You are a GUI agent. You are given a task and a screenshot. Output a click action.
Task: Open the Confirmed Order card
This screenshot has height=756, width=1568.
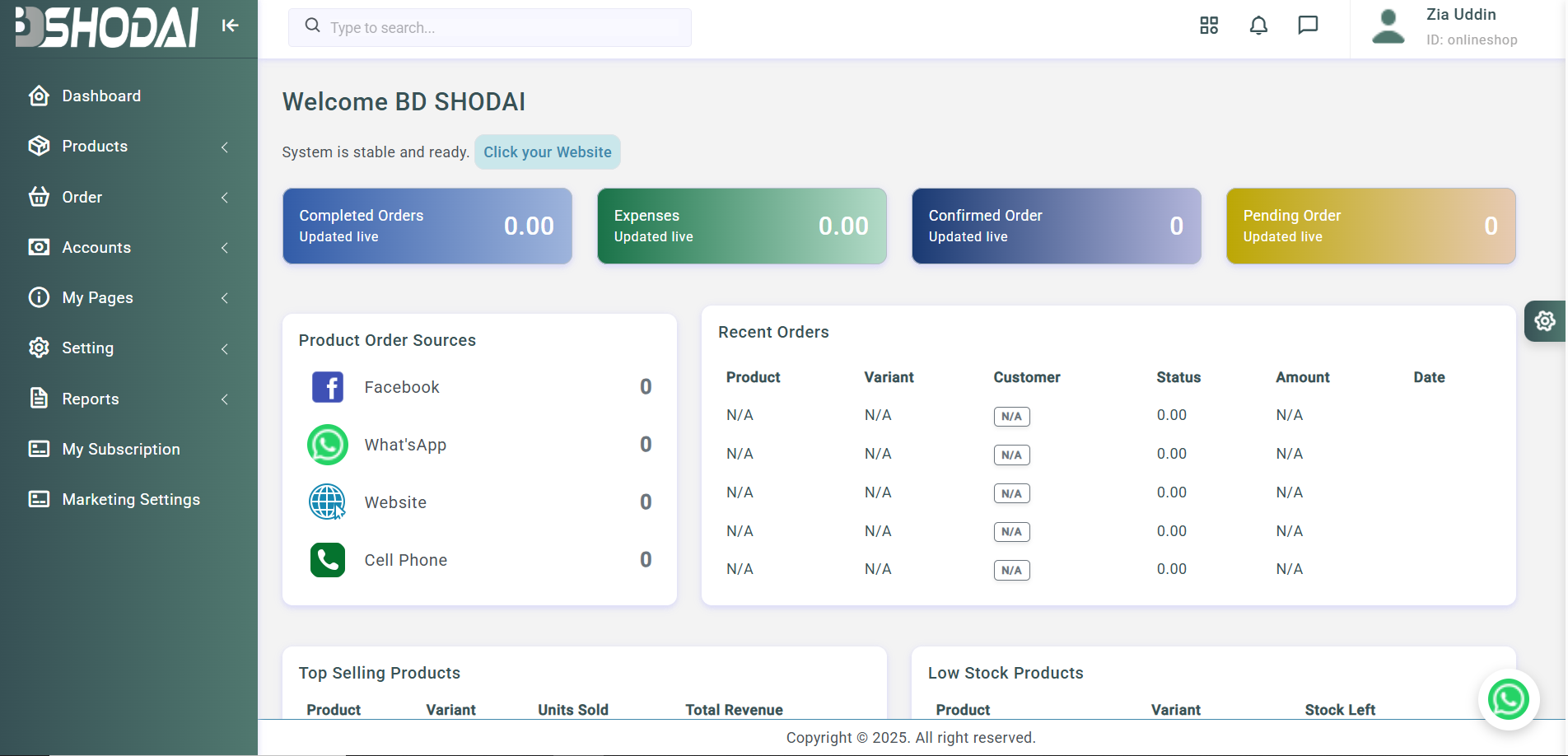1057,226
